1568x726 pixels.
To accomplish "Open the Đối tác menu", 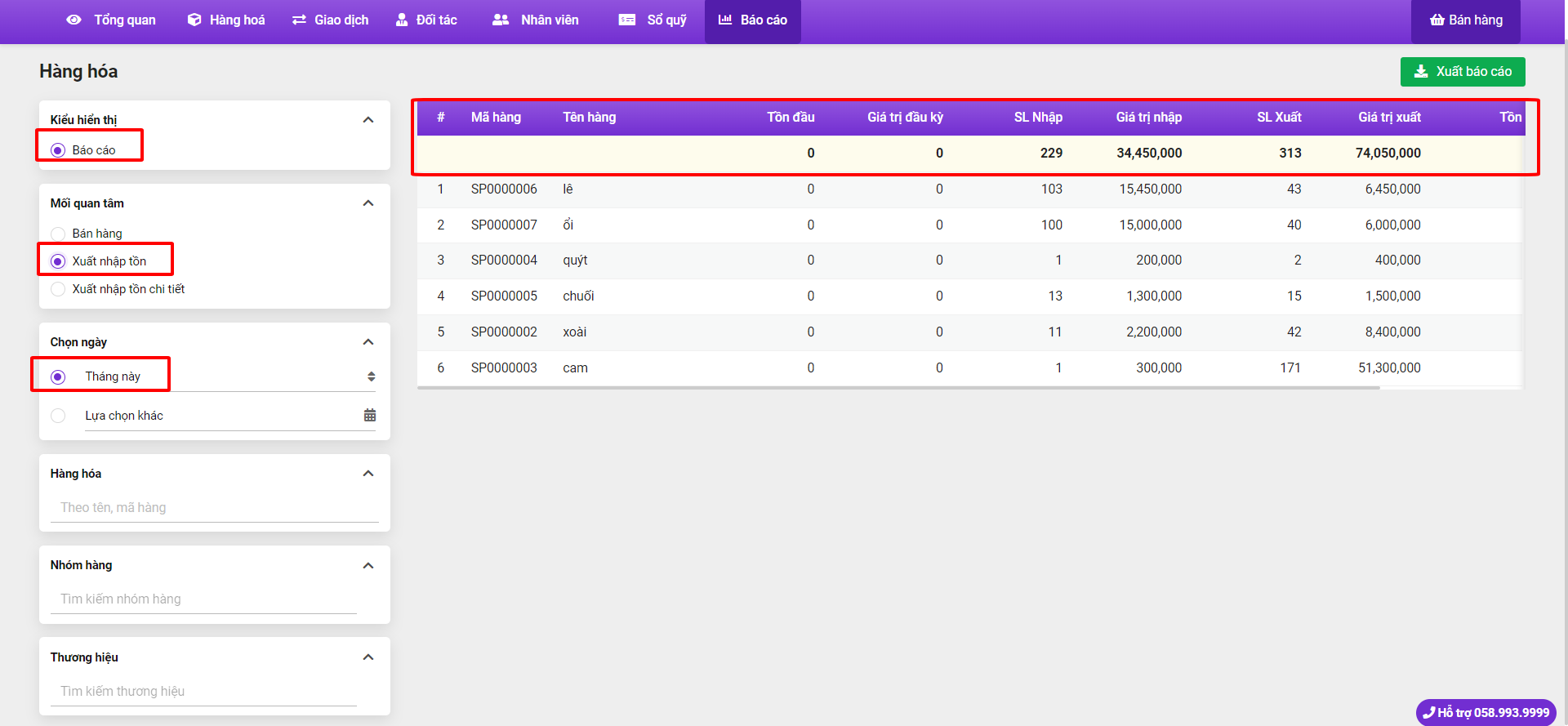I will click(426, 20).
